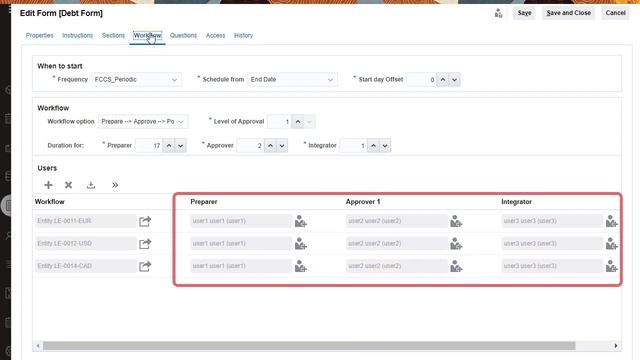Open the export icon for Entity LE-0011-EUR
This screenshot has height=360, width=640.
145,221
